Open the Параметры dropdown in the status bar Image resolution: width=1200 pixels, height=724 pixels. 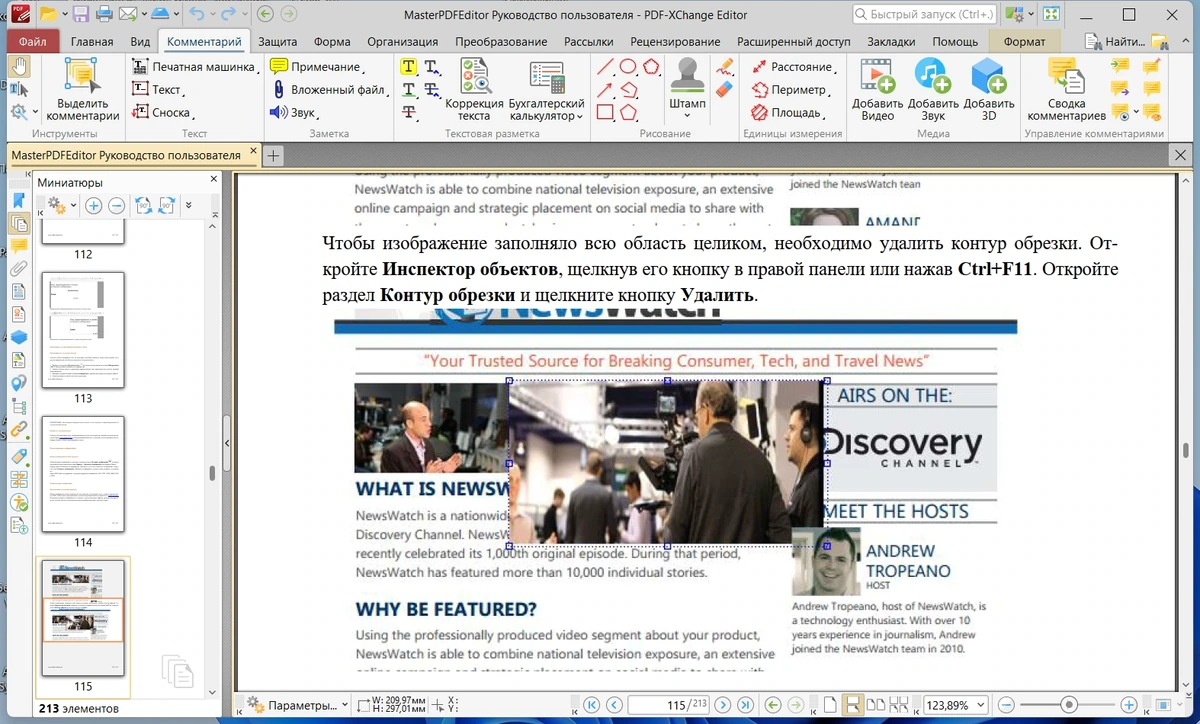(299, 705)
